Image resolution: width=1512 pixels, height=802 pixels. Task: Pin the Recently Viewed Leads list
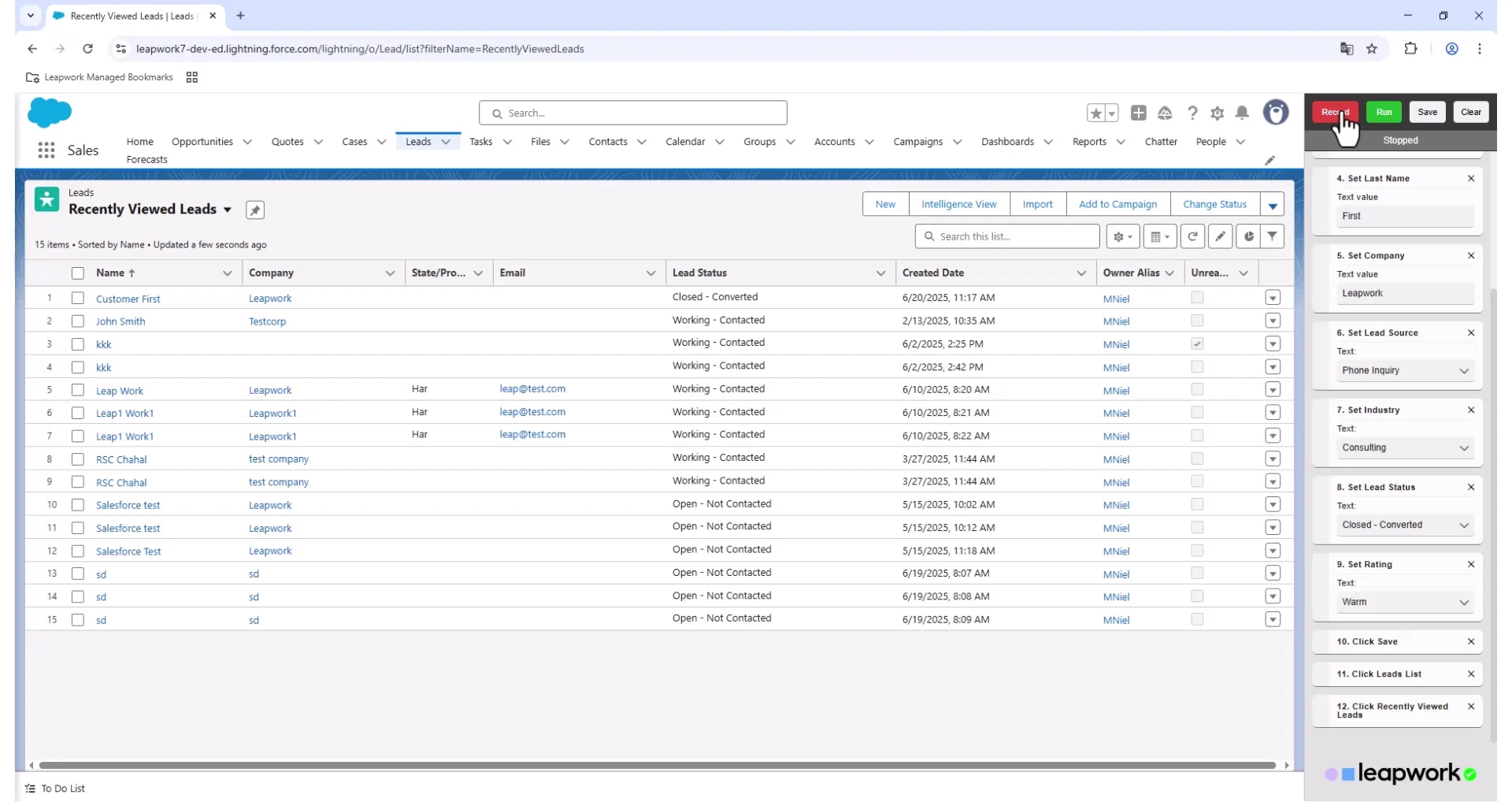coord(254,210)
